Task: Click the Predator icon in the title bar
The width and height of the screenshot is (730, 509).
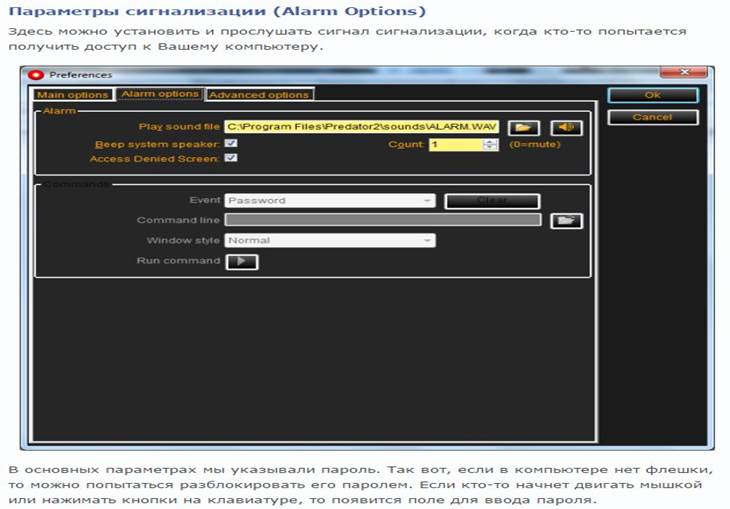Action: tap(36, 75)
